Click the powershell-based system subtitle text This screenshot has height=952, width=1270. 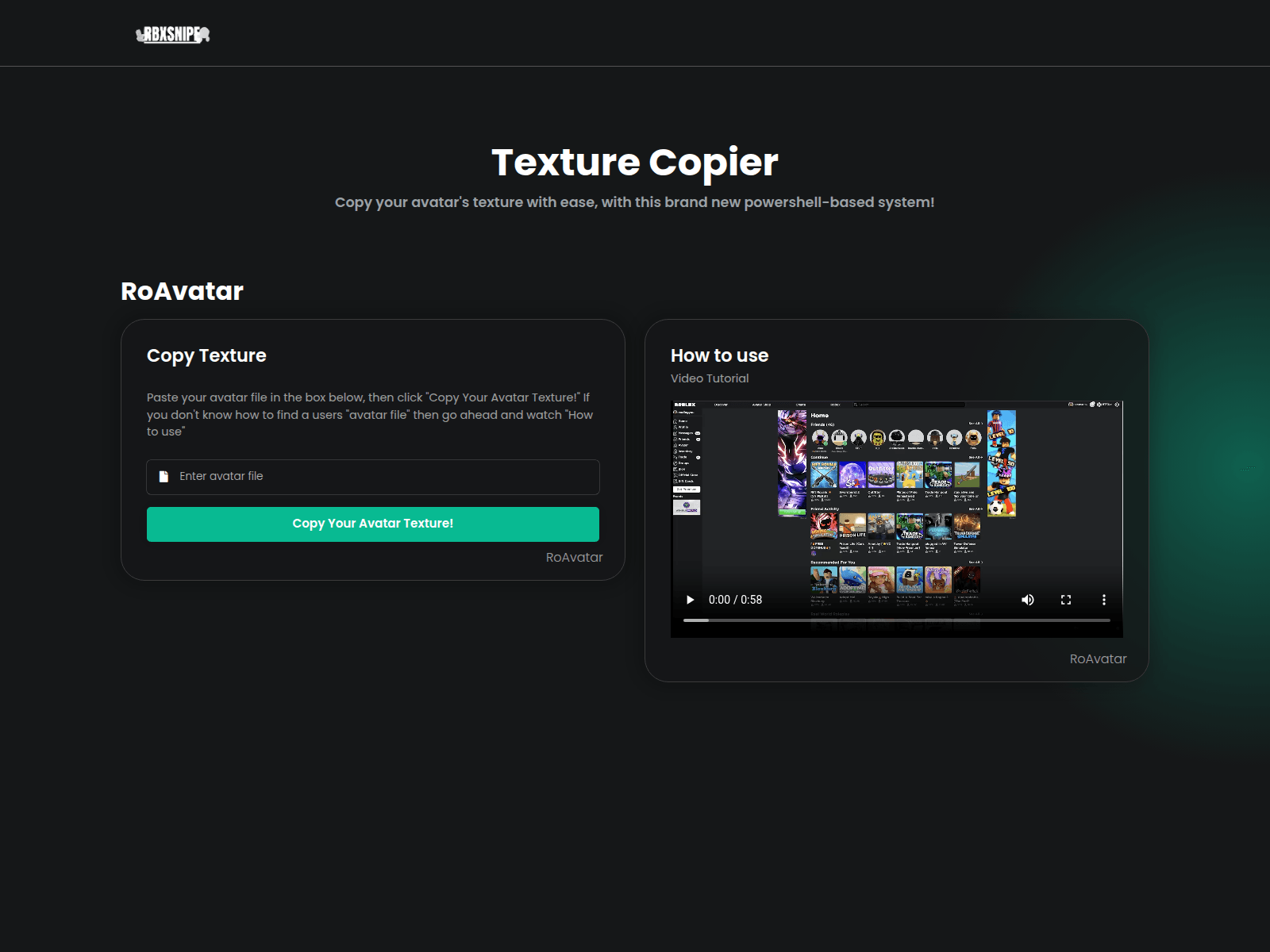[x=635, y=202]
